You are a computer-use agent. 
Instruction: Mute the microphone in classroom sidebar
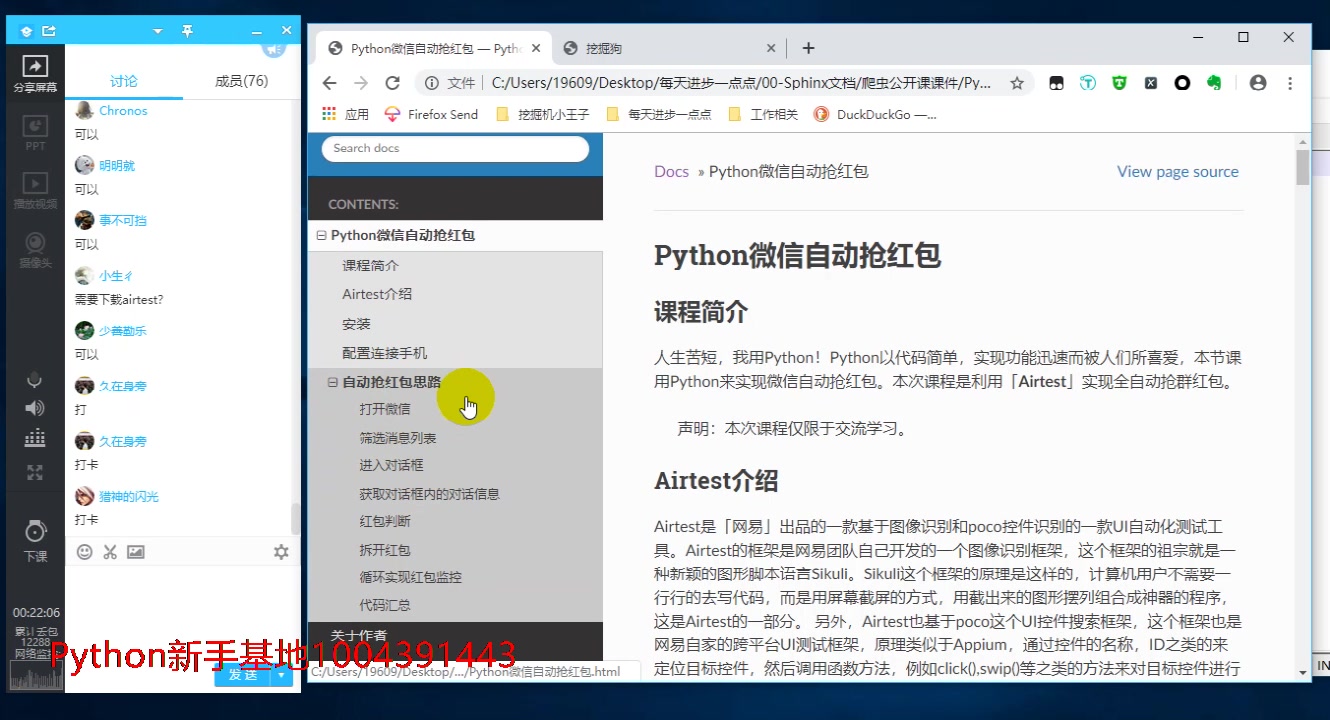tap(35, 380)
